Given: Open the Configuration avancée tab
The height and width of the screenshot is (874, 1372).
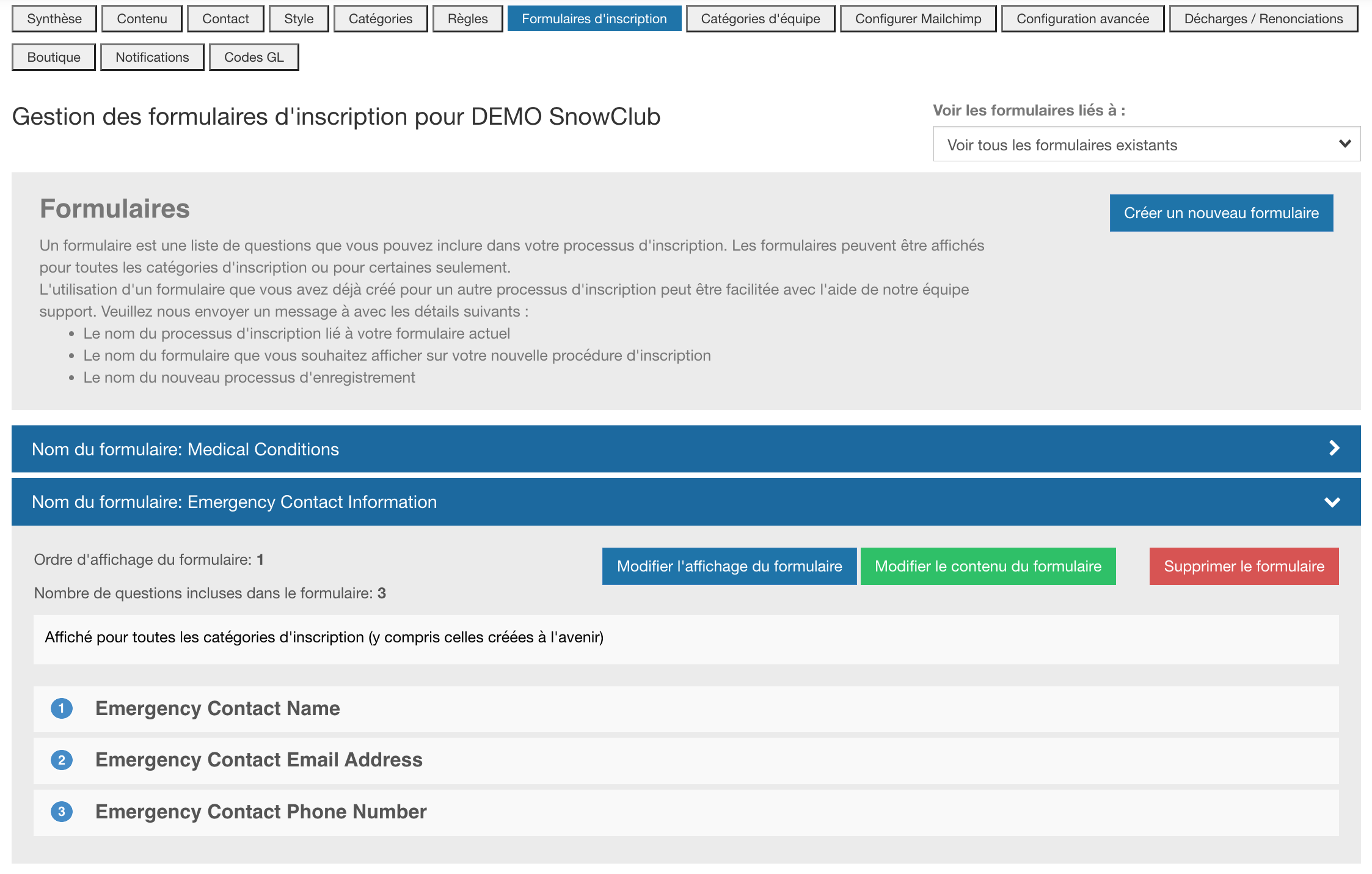Looking at the screenshot, I should tap(1082, 18).
